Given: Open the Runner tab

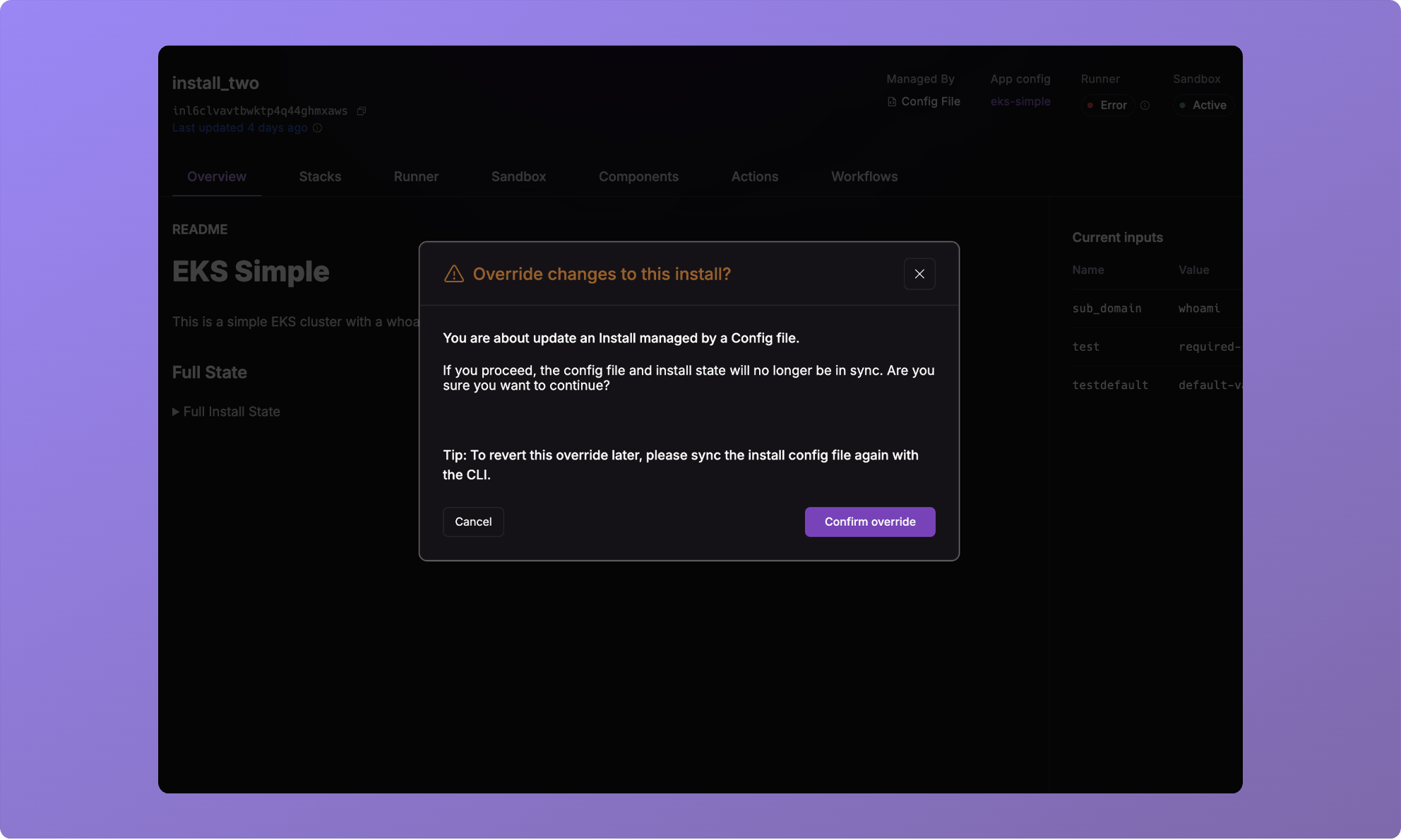Looking at the screenshot, I should (x=416, y=176).
